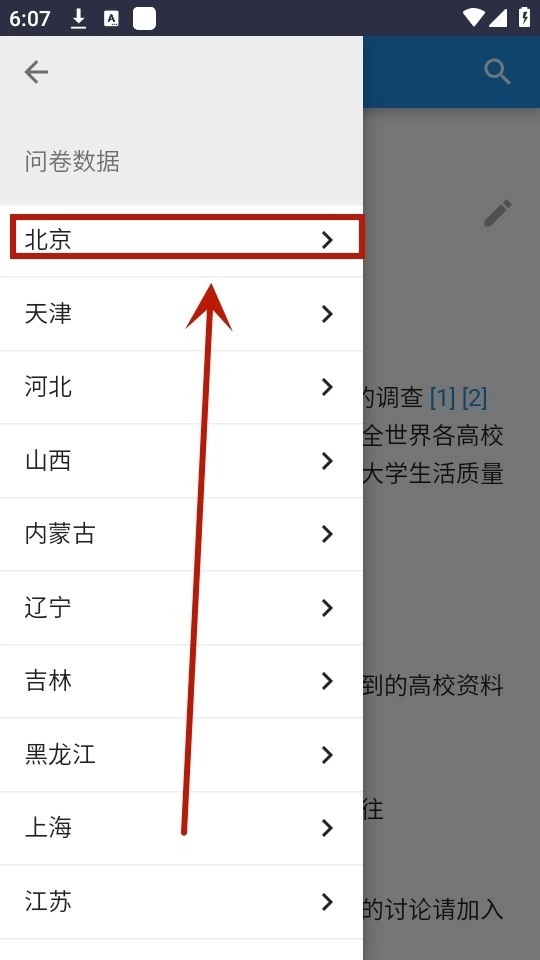Image resolution: width=540 pixels, height=960 pixels.
Task: Tap the pencil edit icon
Action: [497, 213]
